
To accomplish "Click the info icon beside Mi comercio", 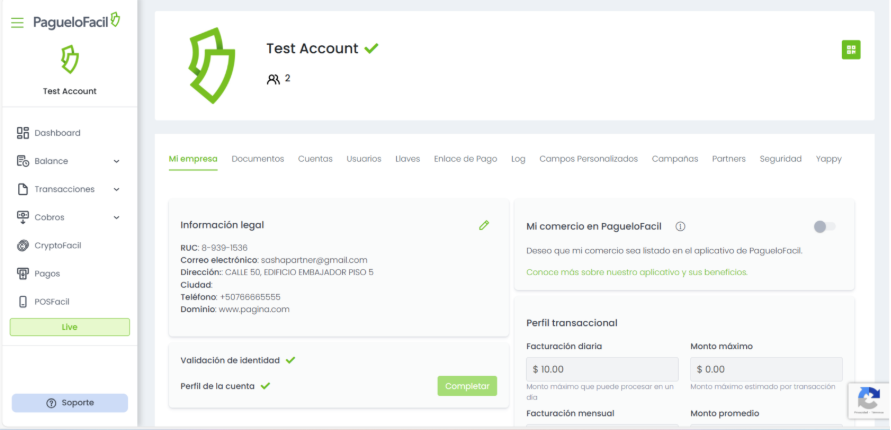I will 680,226.
